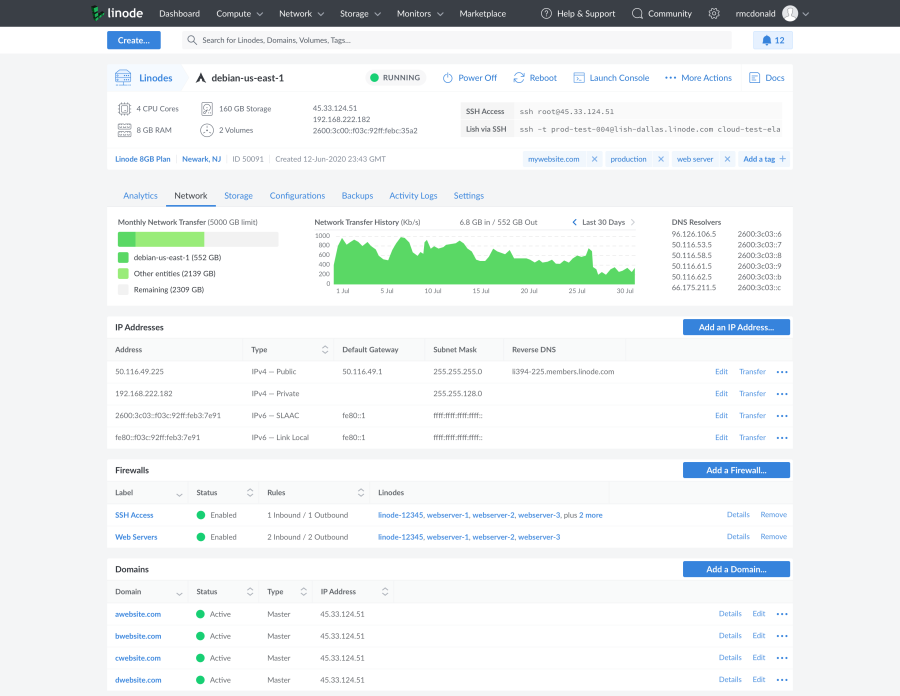900x696 pixels.
Task: Open account settings gear icon
Action: [x=713, y=13]
